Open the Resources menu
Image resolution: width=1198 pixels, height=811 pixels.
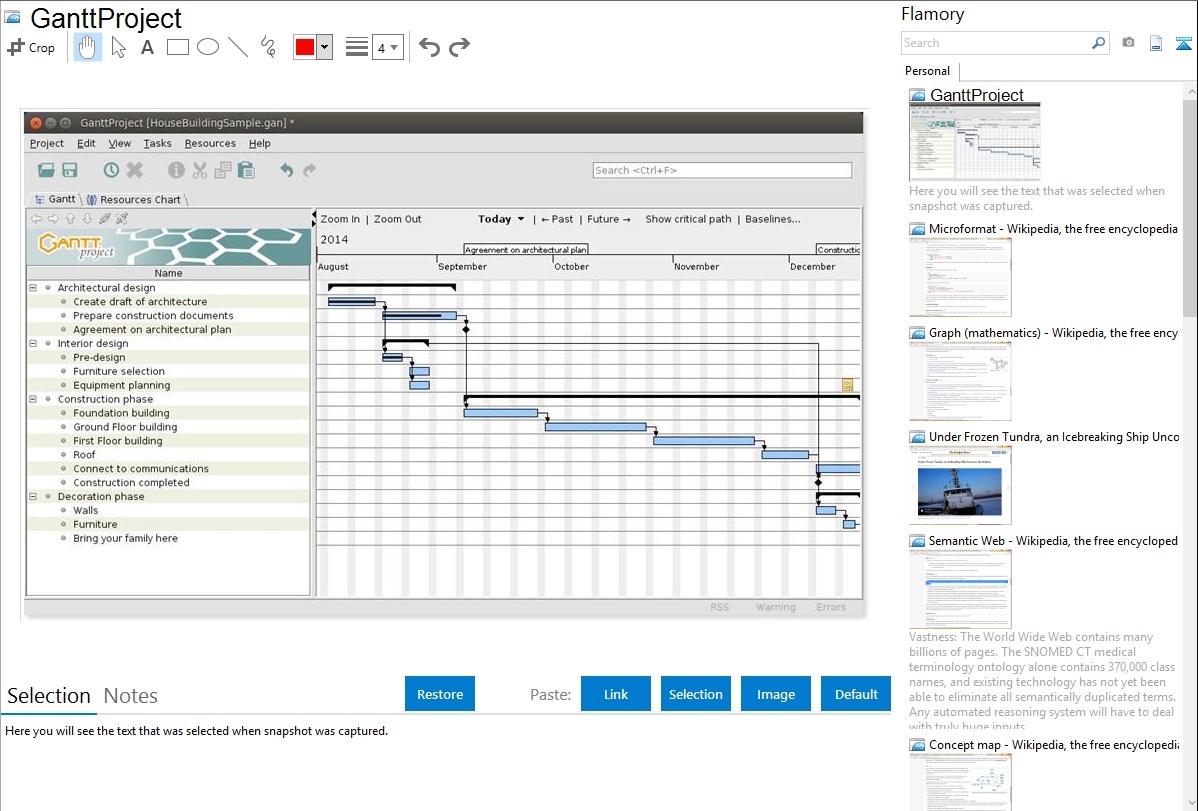click(x=210, y=144)
